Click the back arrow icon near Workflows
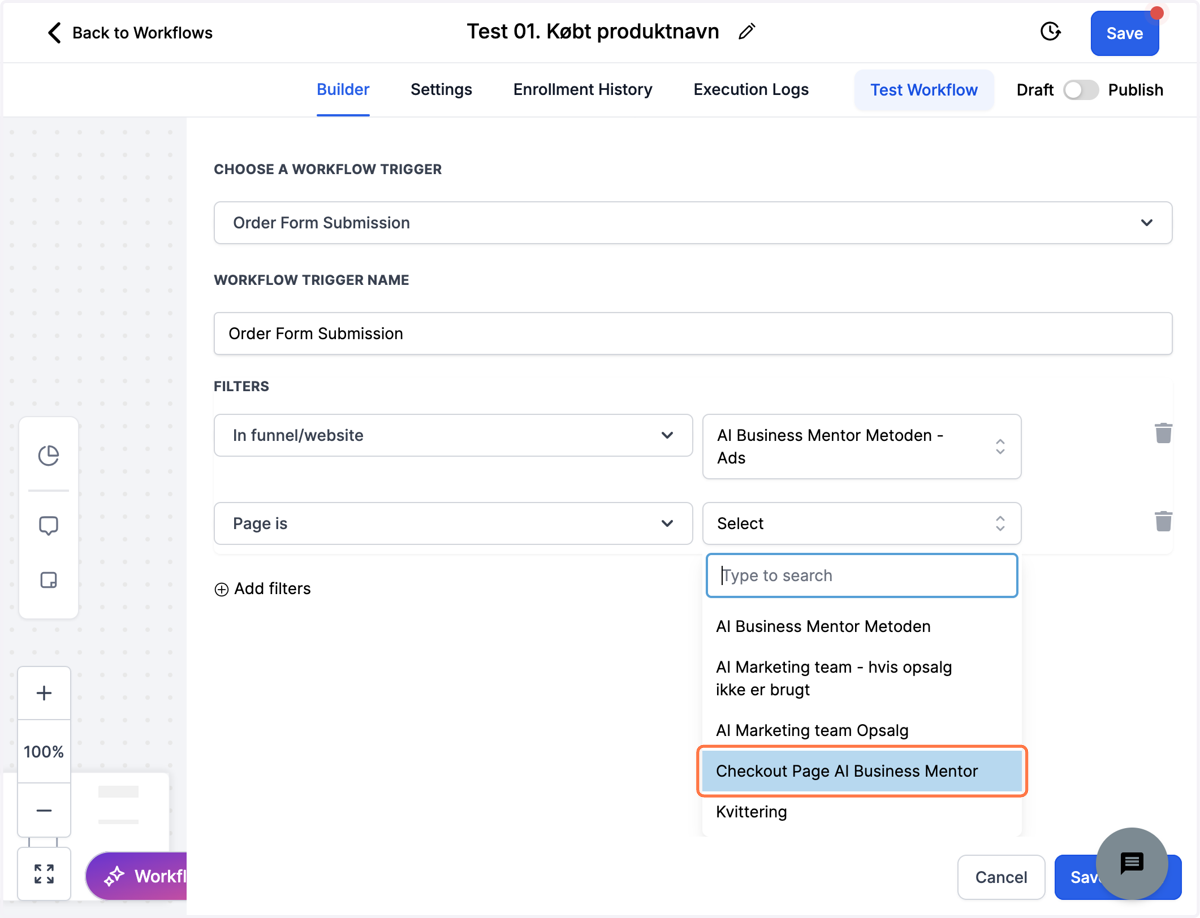This screenshot has height=918, width=1200. pos(54,33)
